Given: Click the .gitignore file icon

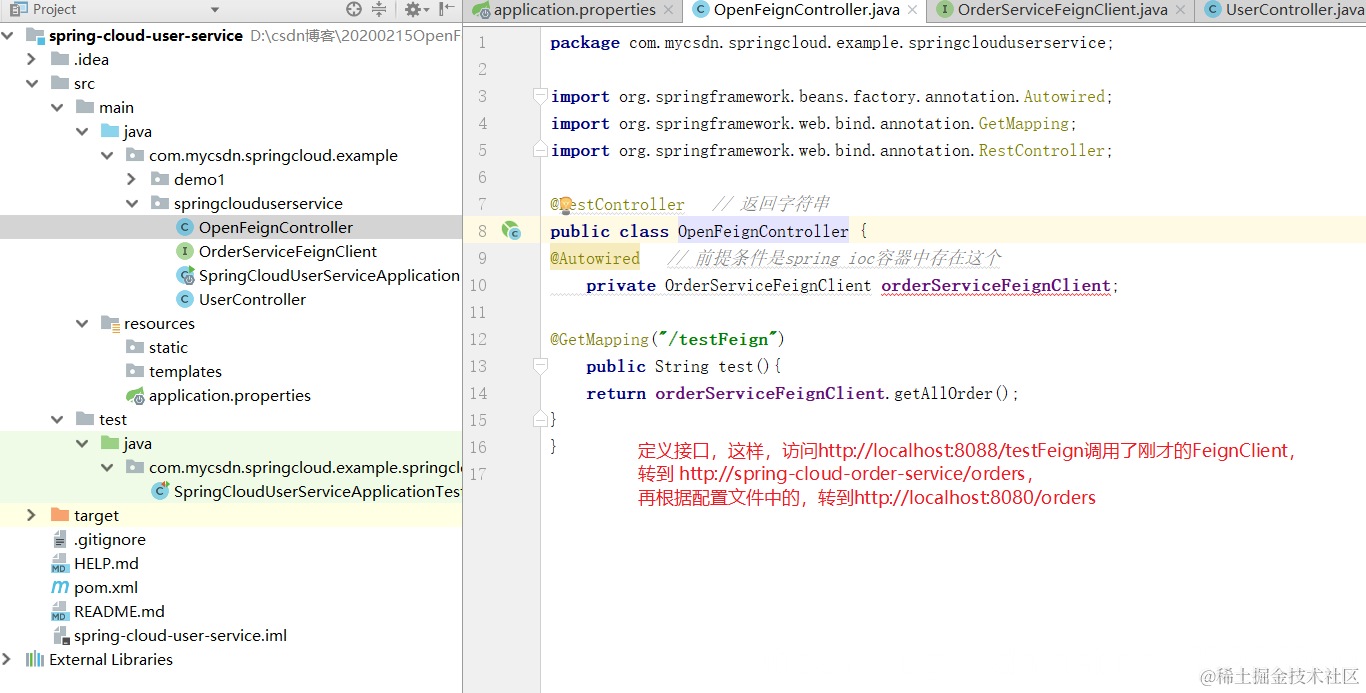Looking at the screenshot, I should [60, 540].
